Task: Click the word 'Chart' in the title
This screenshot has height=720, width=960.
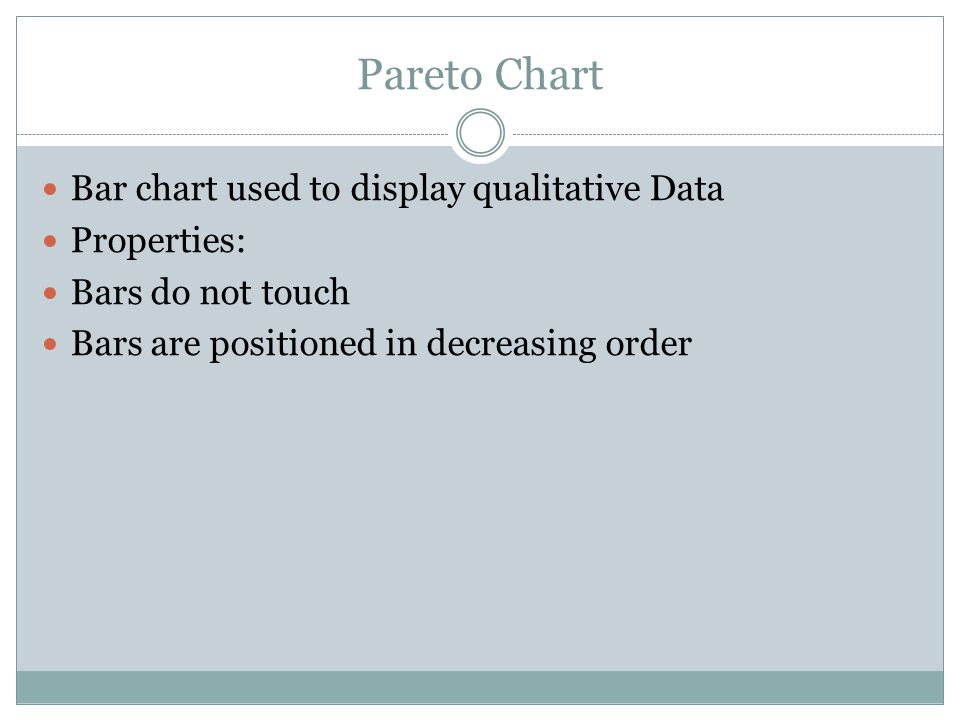Action: [548, 75]
